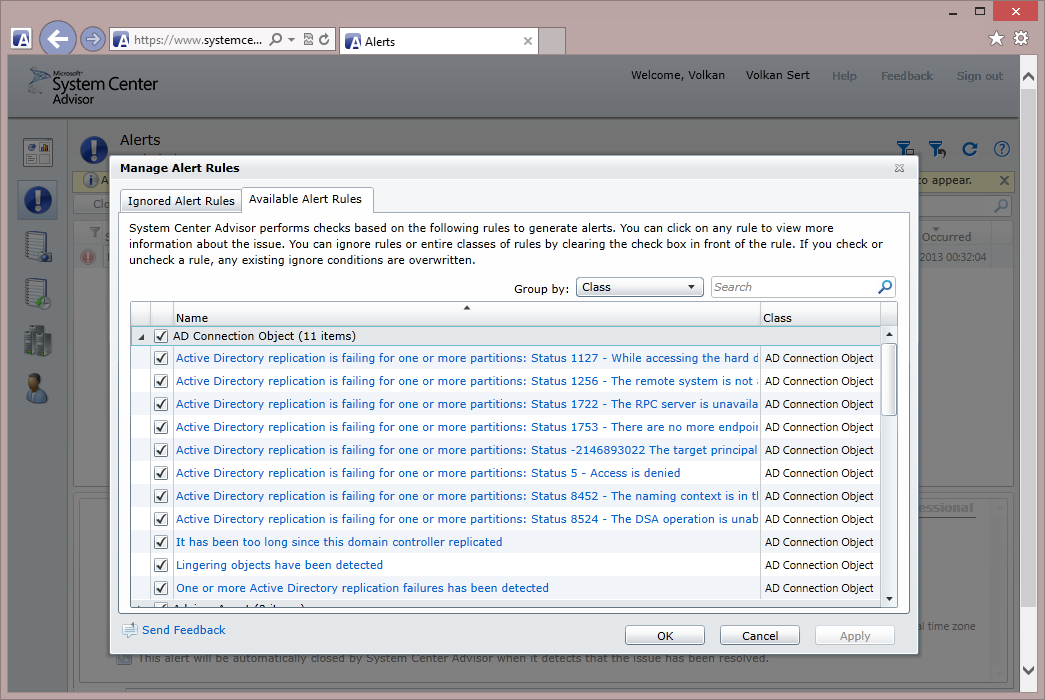Click the address bar search magnifier icon
1045x700 pixels.
275,40
